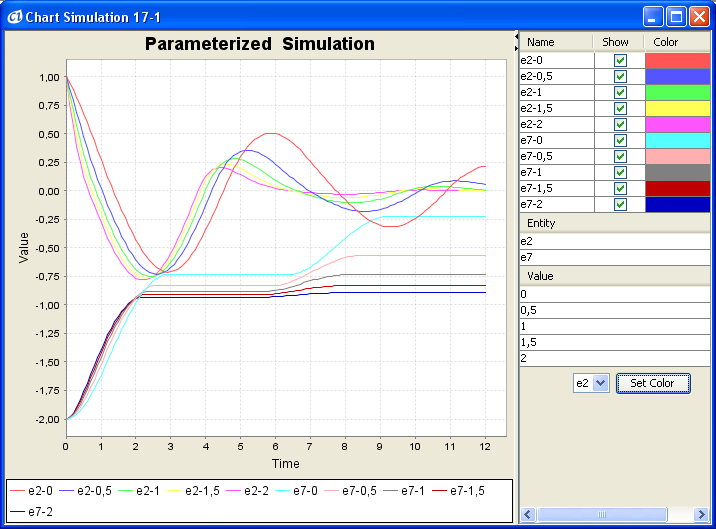Click the horizontal scrollbar left arrow

(x=528, y=514)
